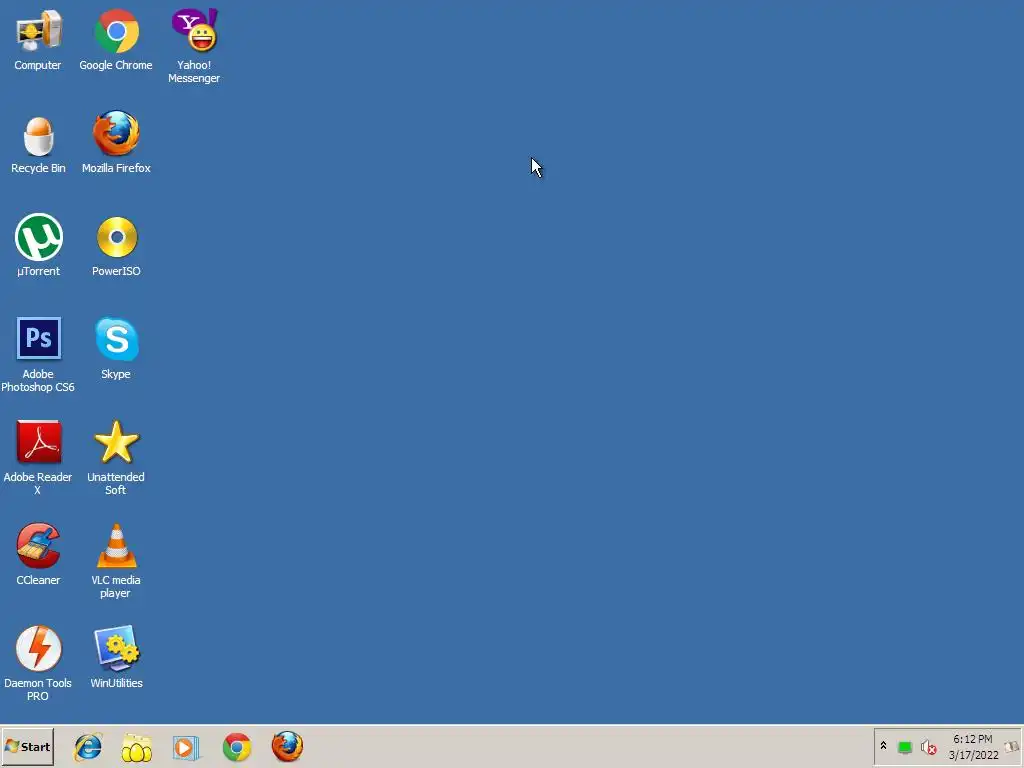The width and height of the screenshot is (1024, 768).
Task: Click the show desktop tray icon
Action: click(1012, 747)
